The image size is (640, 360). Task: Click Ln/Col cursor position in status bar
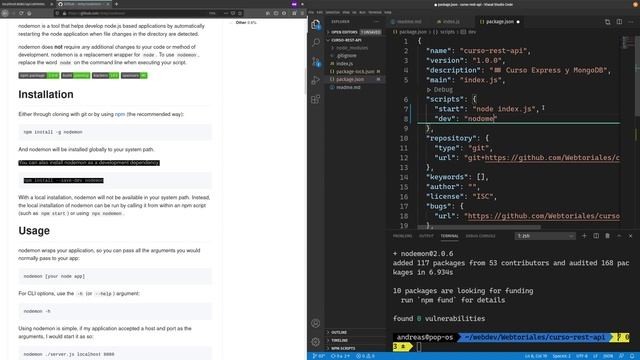pos(536,356)
